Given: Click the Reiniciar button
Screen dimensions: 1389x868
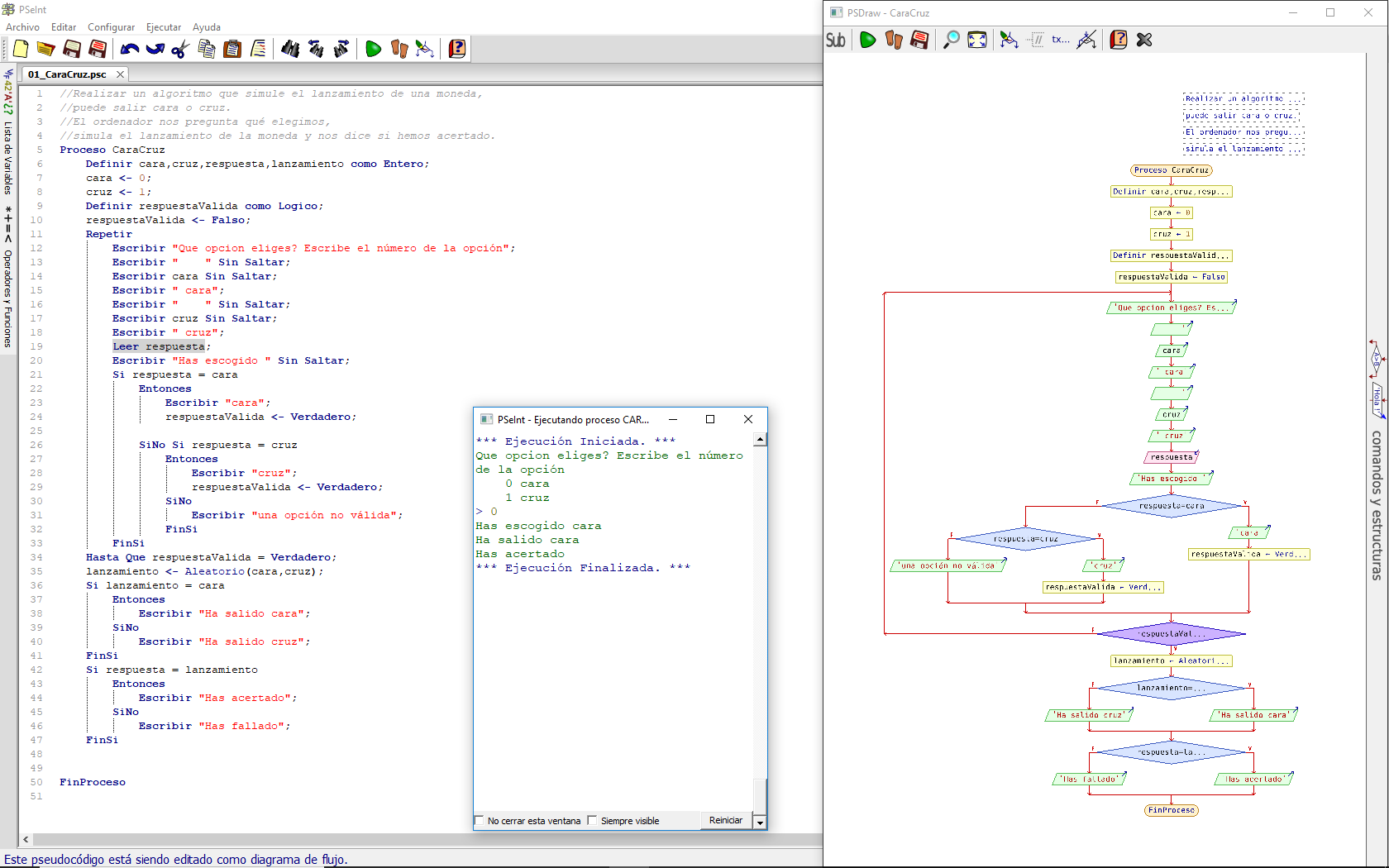Looking at the screenshot, I should [725, 820].
